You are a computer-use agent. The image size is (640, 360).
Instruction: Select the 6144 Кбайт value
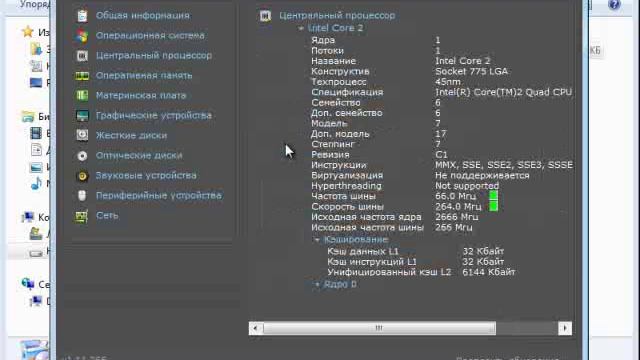click(489, 272)
